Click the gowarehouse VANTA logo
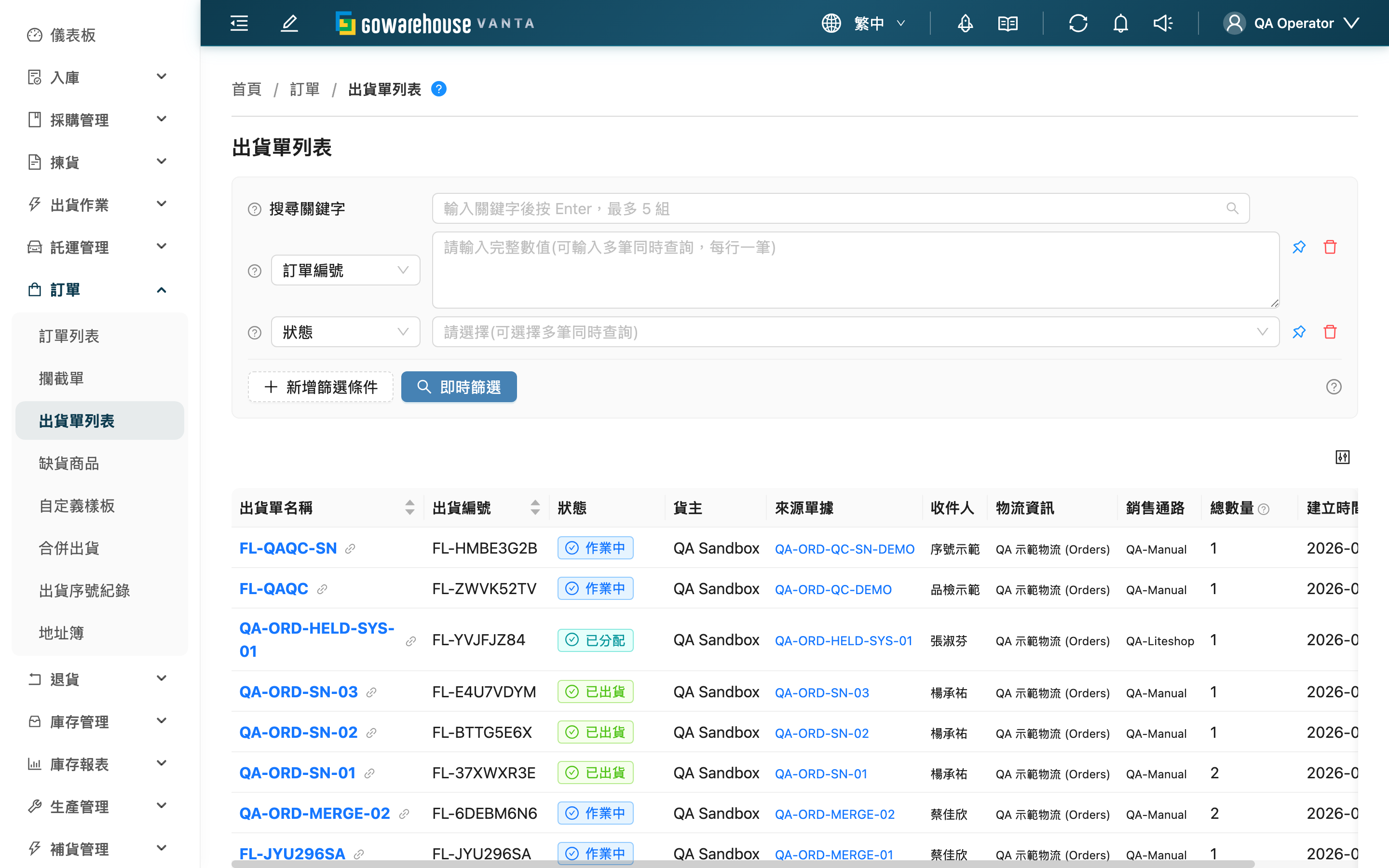Image resolution: width=1389 pixels, height=868 pixels. tap(435, 23)
